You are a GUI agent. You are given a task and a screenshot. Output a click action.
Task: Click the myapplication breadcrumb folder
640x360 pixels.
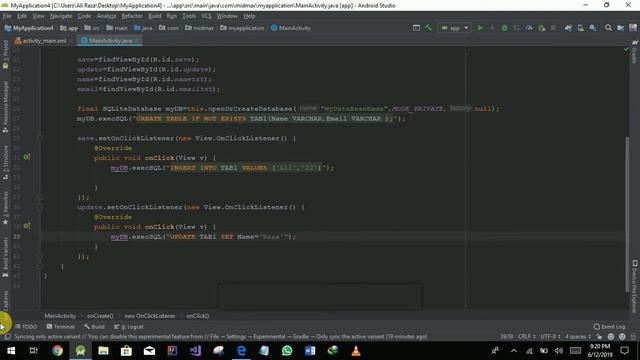pyautogui.click(x=242, y=28)
